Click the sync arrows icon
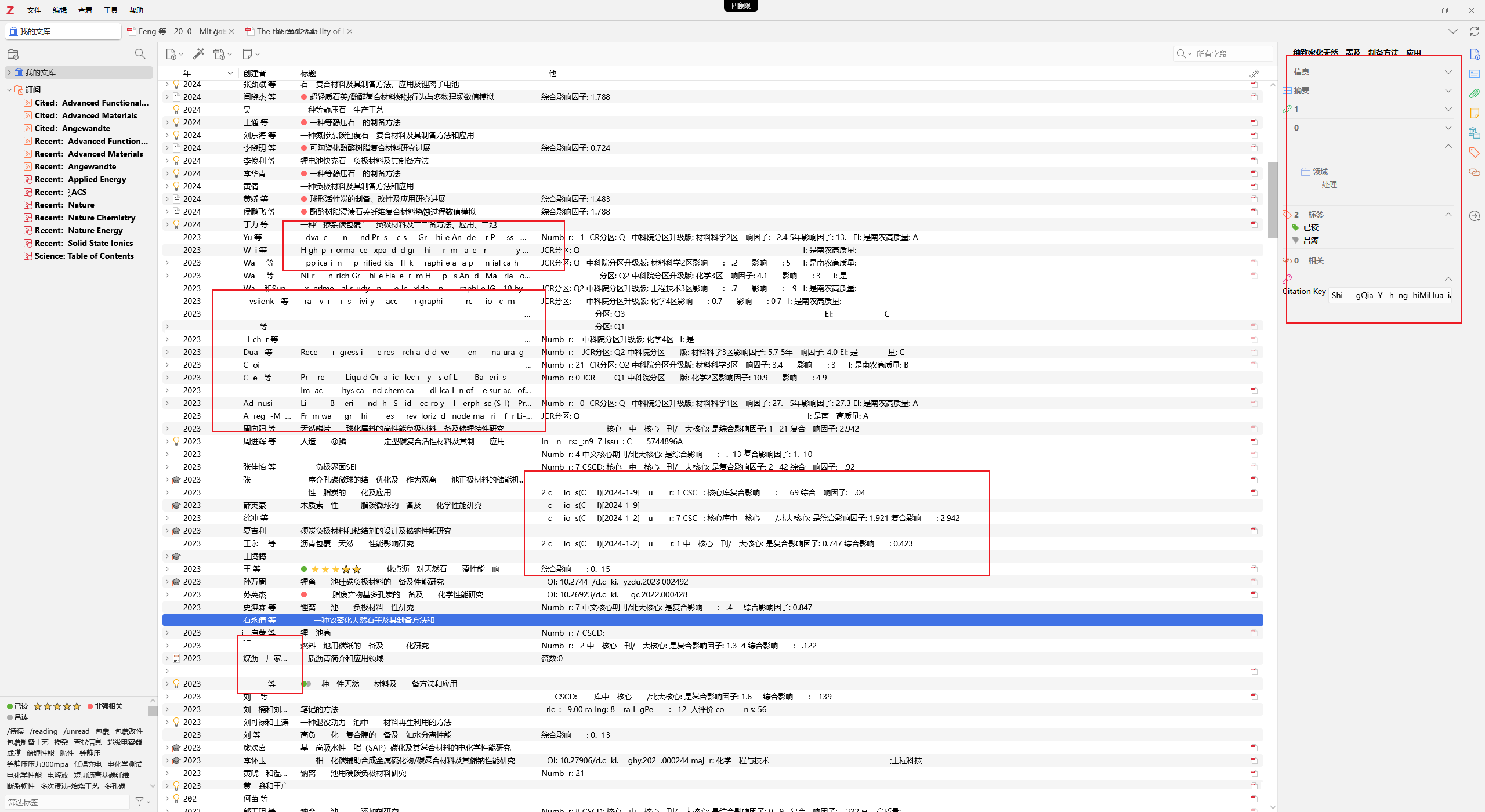 1474,31
